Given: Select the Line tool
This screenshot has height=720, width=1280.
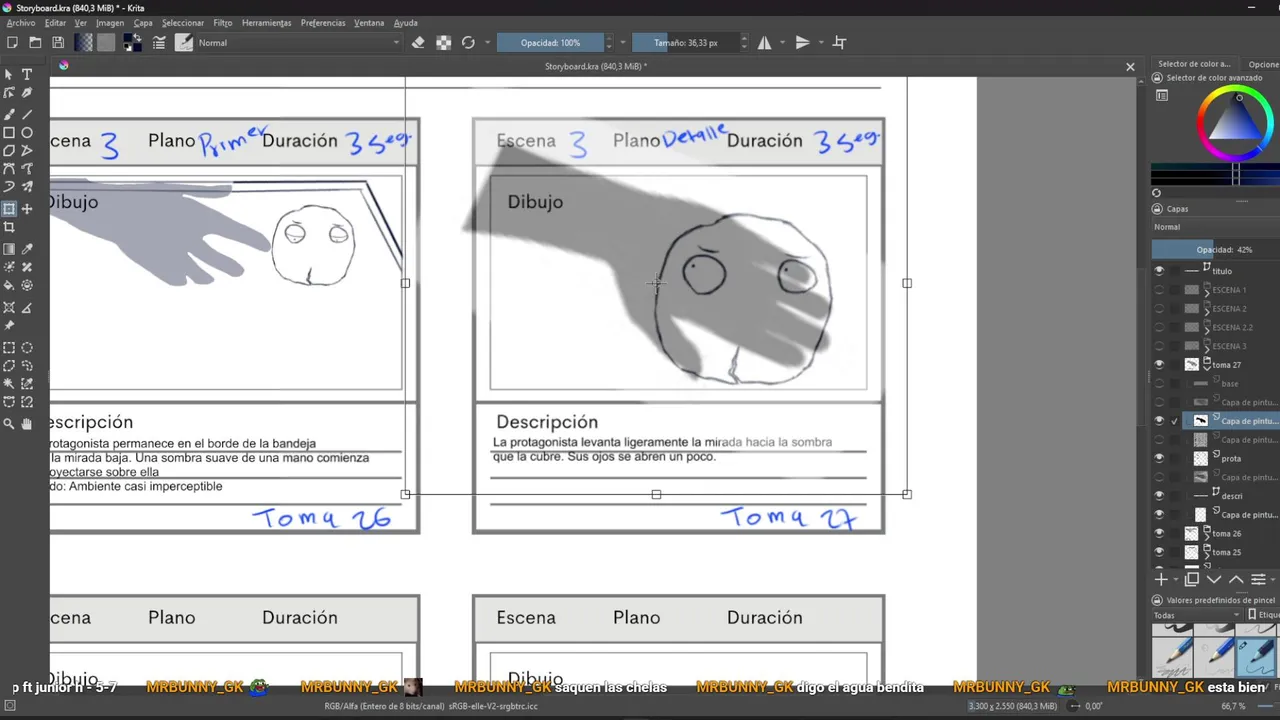Looking at the screenshot, I should coord(27,114).
